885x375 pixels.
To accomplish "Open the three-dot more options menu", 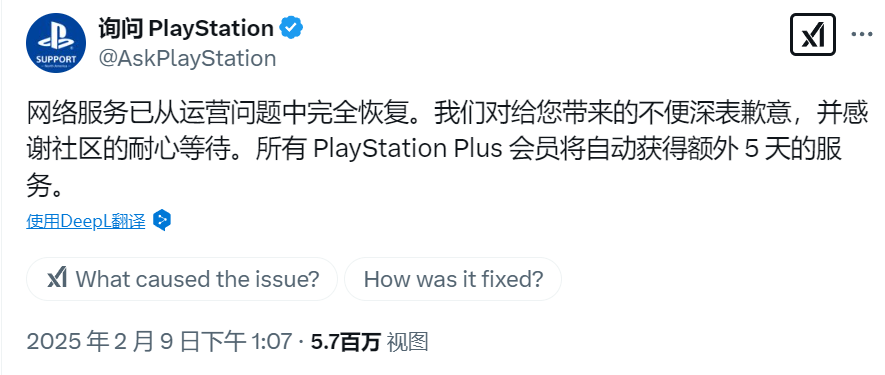I will (862, 34).
